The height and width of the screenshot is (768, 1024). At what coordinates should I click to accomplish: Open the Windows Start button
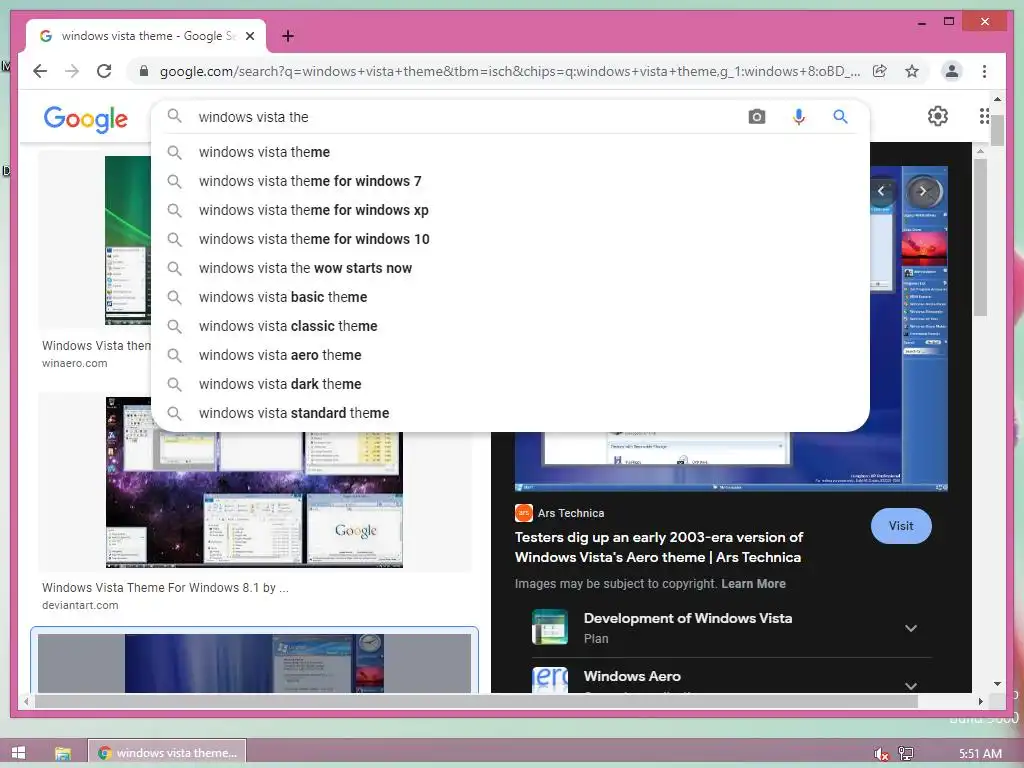[18, 753]
